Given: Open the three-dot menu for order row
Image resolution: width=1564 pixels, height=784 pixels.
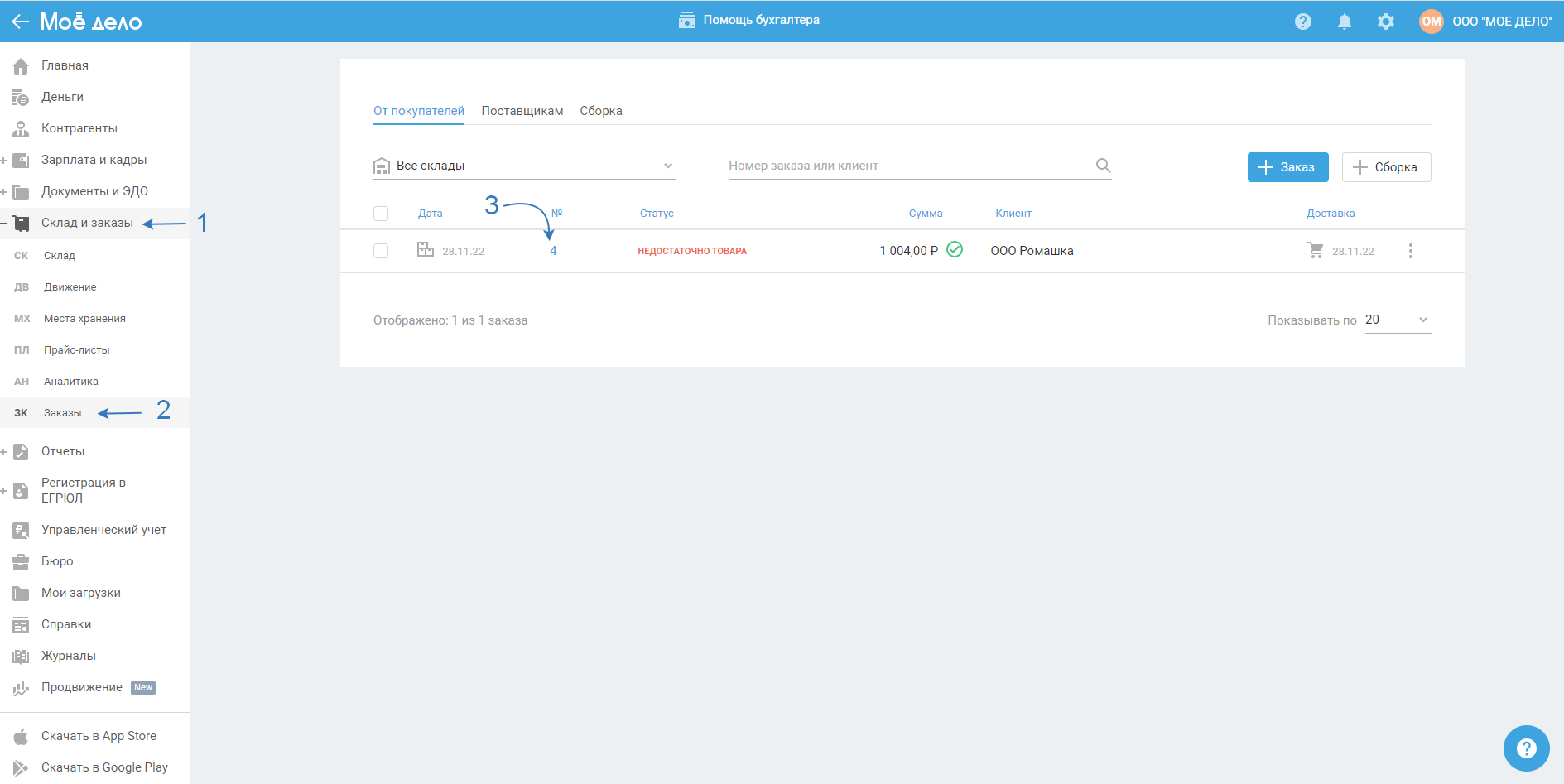Looking at the screenshot, I should tap(1410, 251).
